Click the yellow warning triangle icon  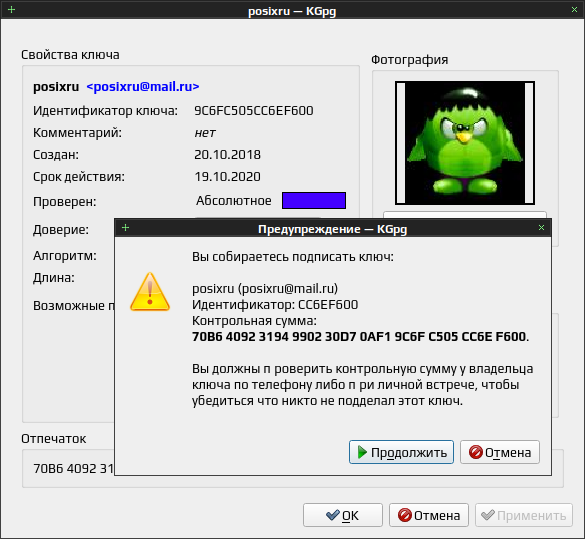(150, 292)
